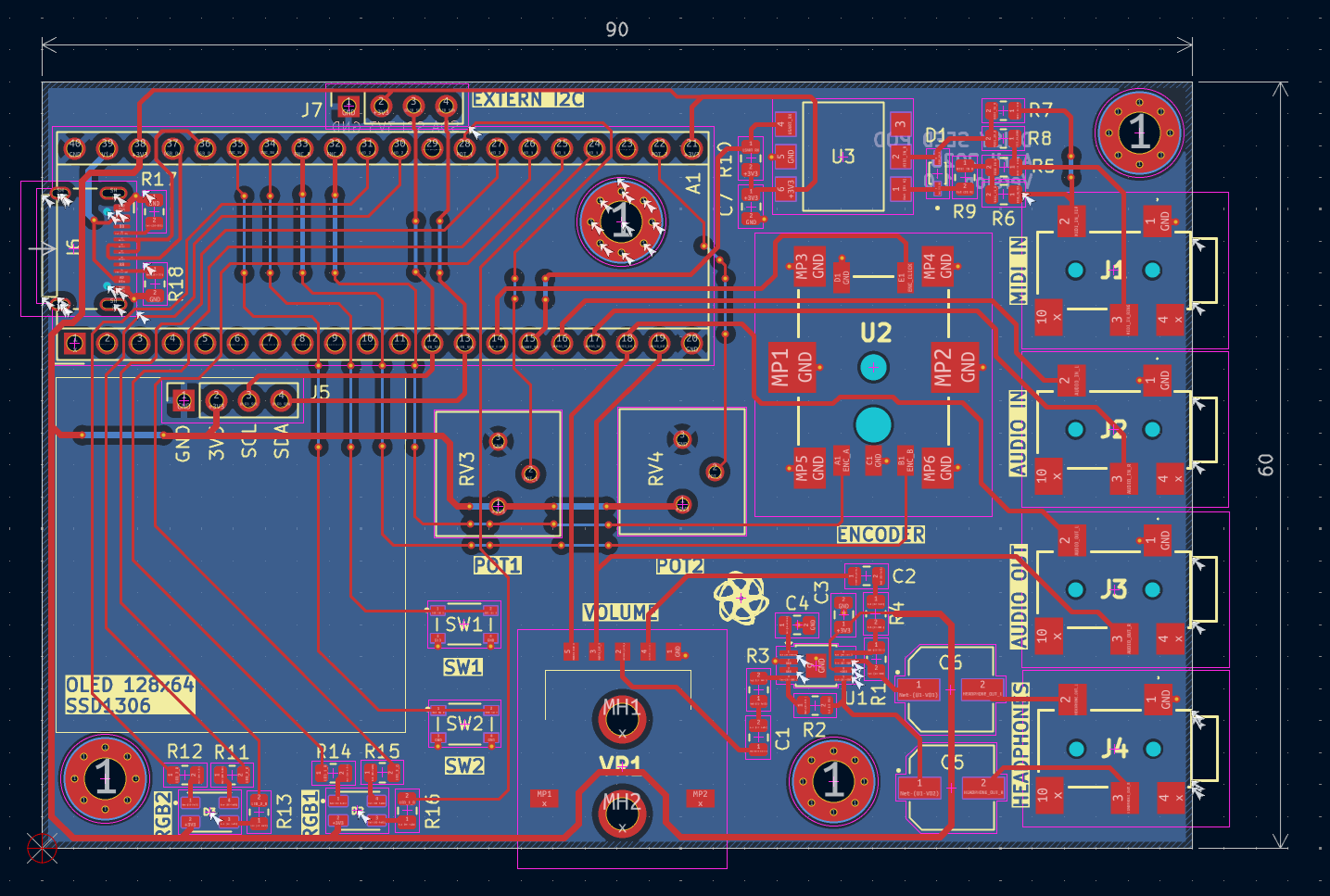Screen dimensions: 1330x896
Task: Click the RV3 potentiometer reference
Action: coord(466,469)
